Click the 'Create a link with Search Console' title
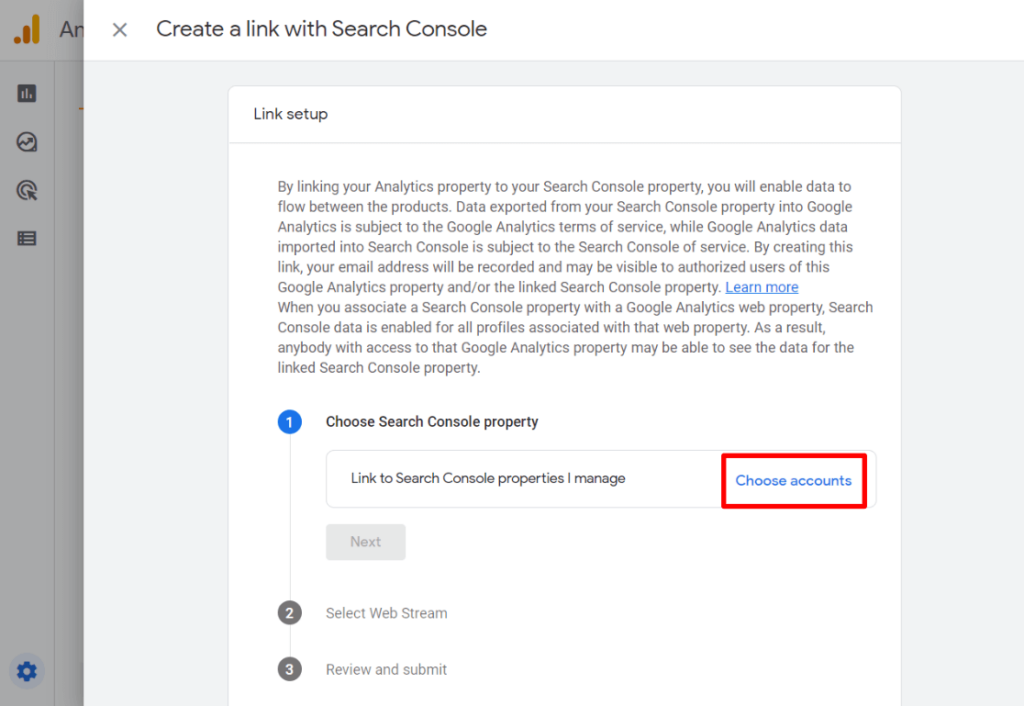Screen dimensions: 1024x706 [321, 29]
